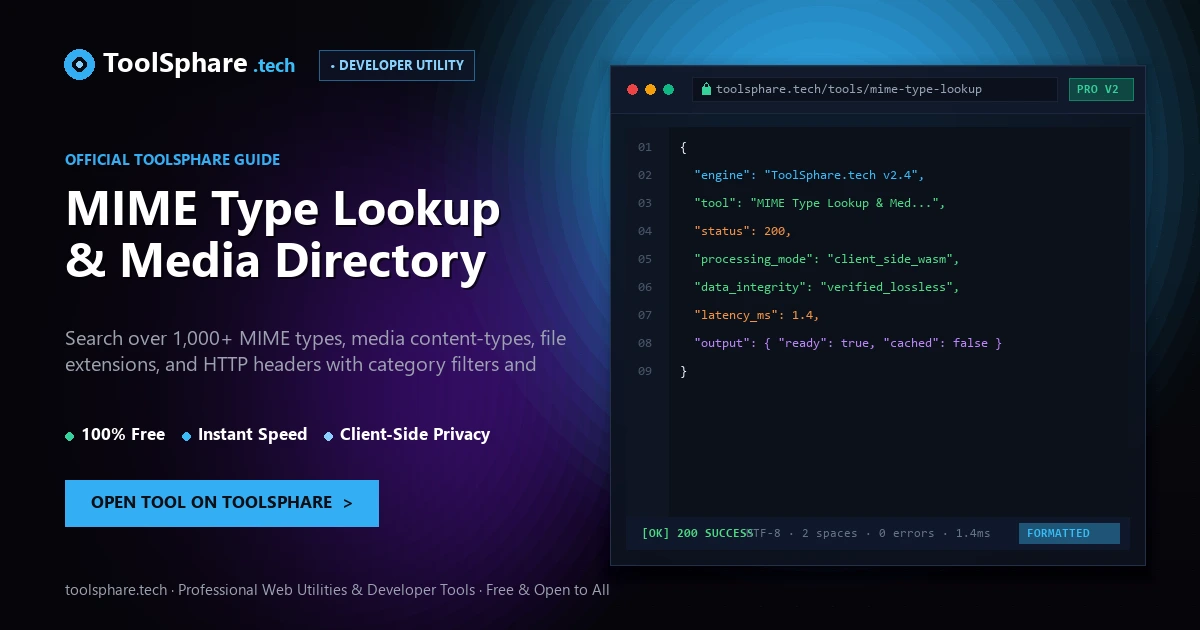The image size is (1200, 630).
Task: Click the "& Media Directory" headline line
Action: coord(276,260)
